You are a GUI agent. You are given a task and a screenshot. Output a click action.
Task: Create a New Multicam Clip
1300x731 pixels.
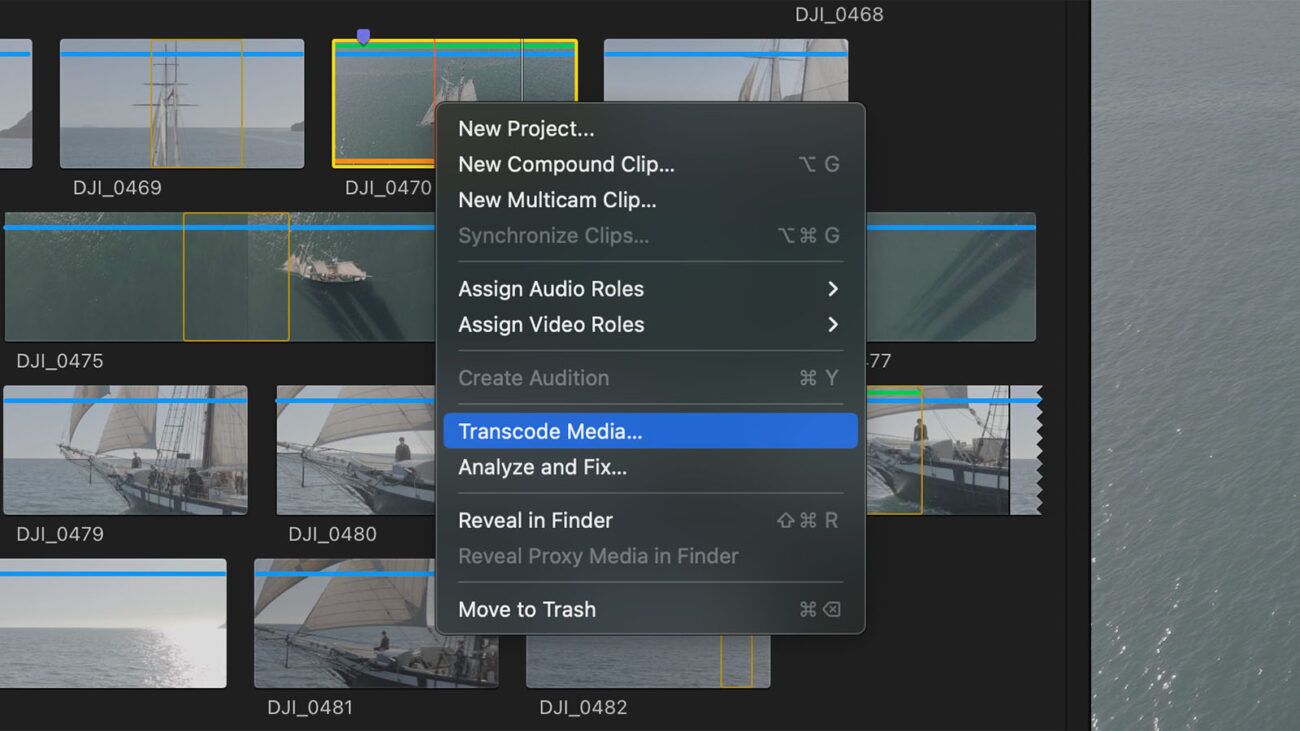[x=557, y=200]
